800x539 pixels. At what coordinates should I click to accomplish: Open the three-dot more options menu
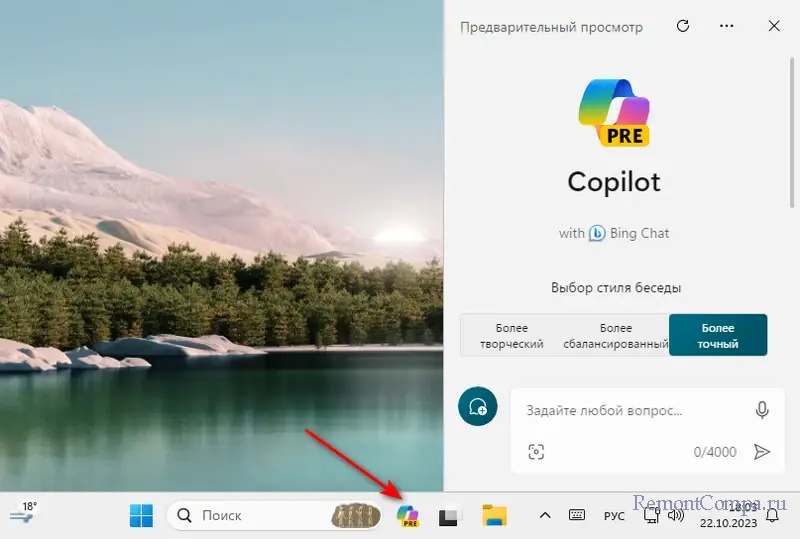[727, 27]
